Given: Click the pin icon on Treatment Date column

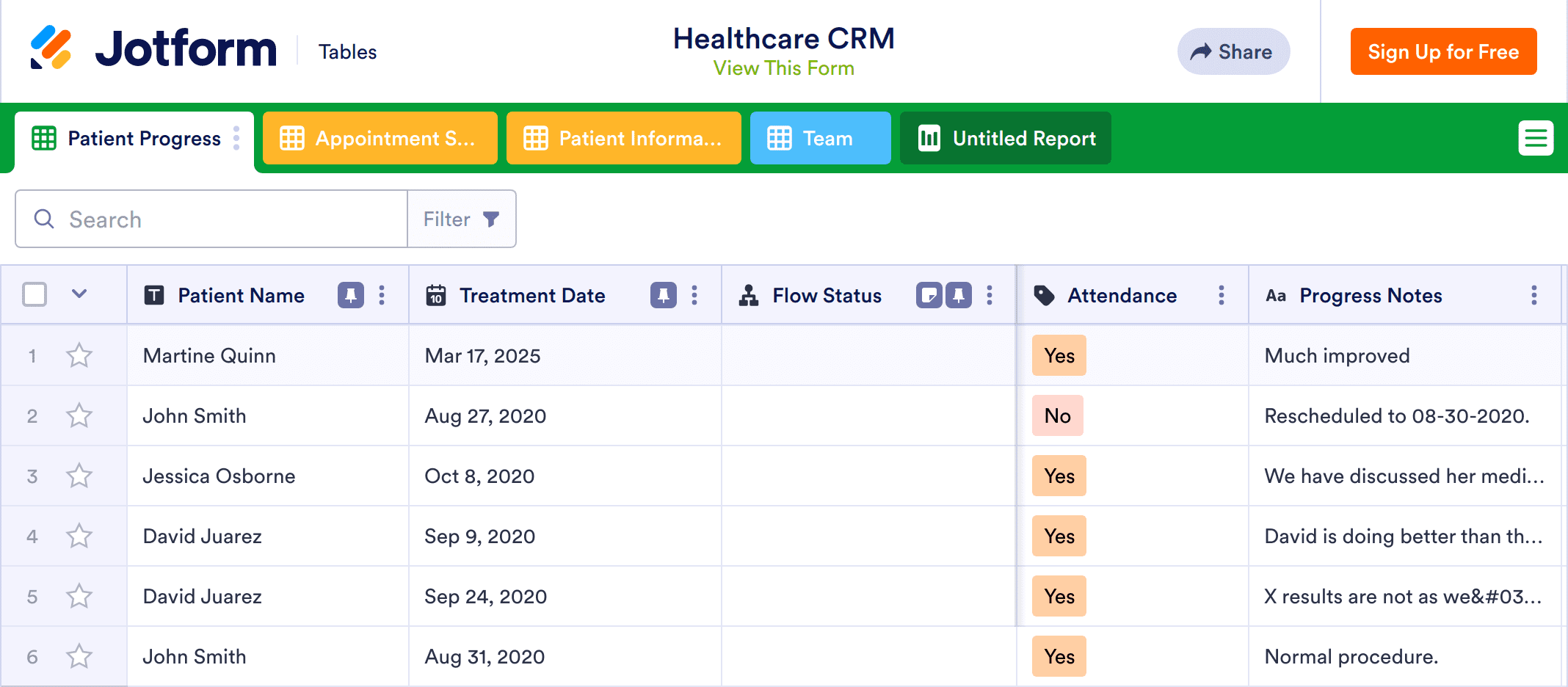Looking at the screenshot, I should click(x=663, y=295).
